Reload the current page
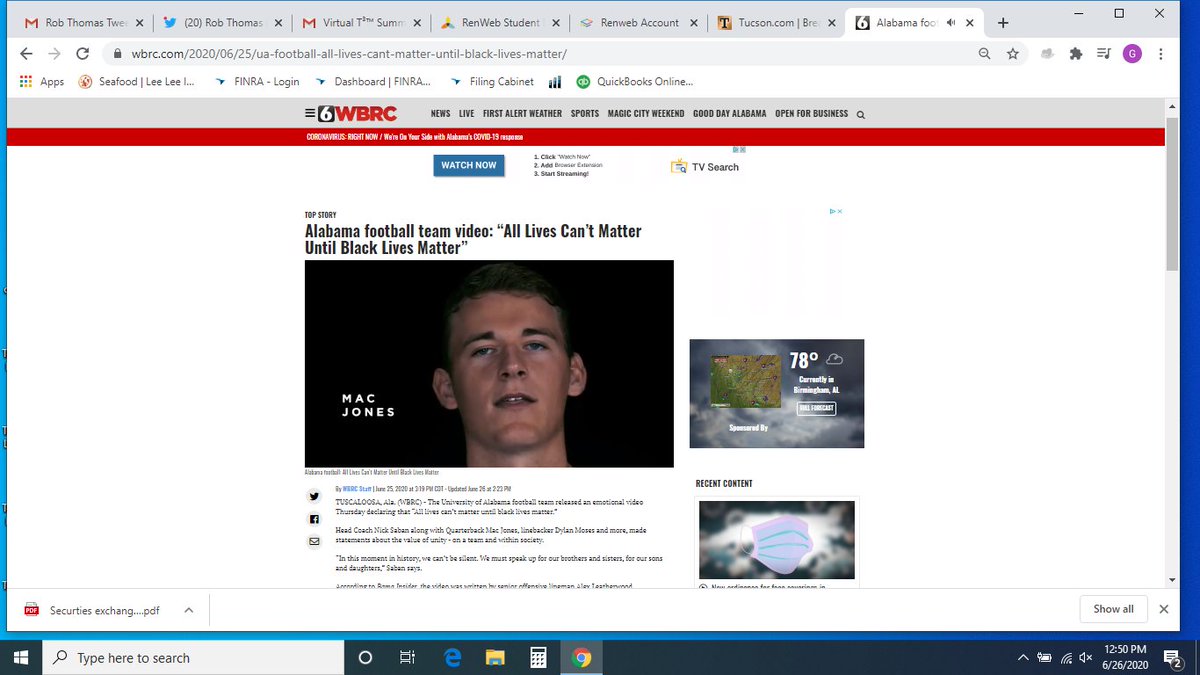The width and height of the screenshot is (1200, 675). 83,53
